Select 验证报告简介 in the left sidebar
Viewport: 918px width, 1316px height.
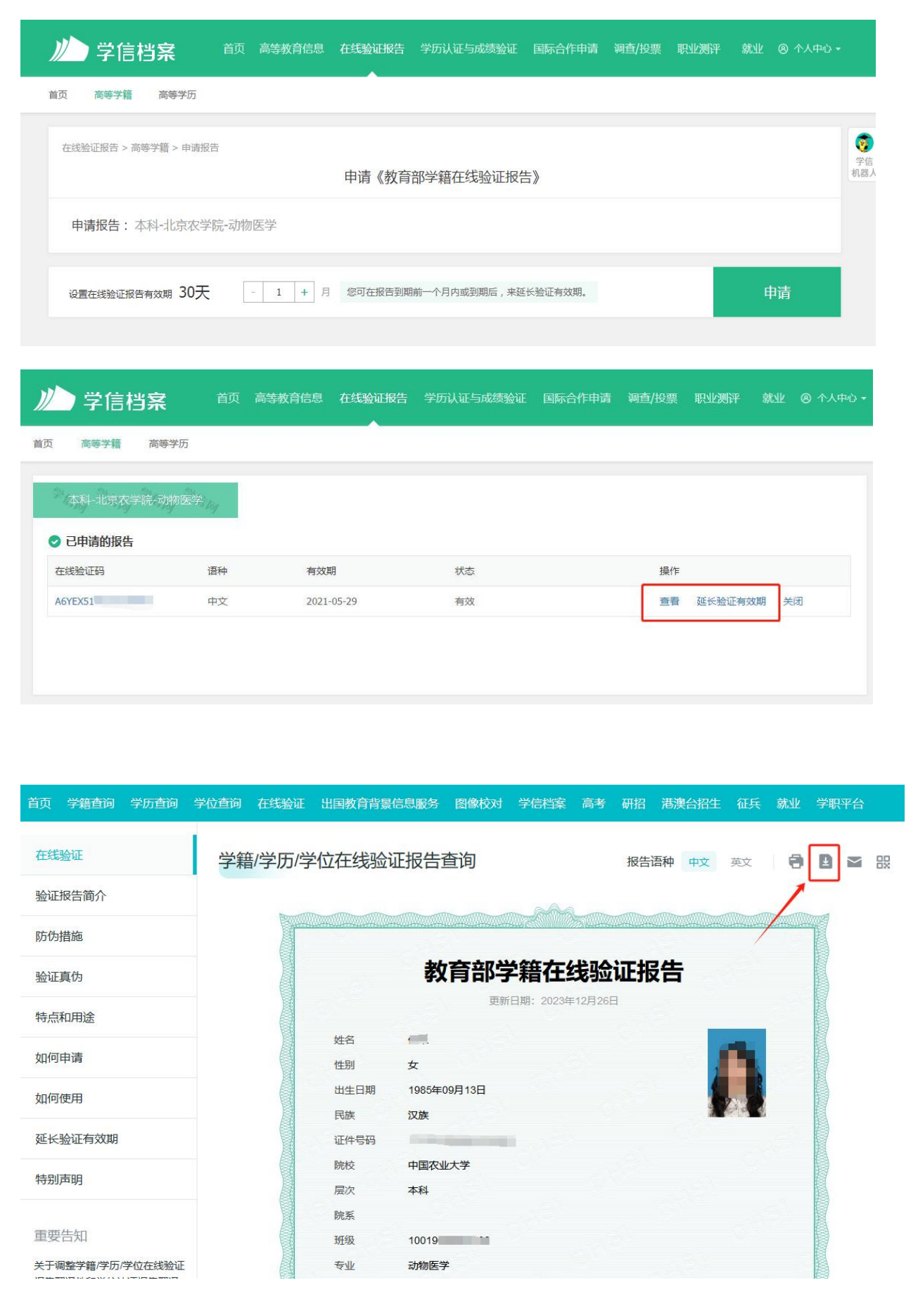point(108,896)
